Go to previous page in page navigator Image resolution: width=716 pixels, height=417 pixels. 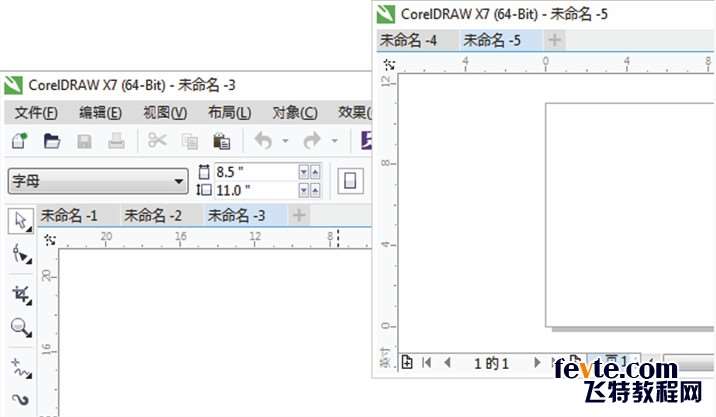(x=448, y=363)
